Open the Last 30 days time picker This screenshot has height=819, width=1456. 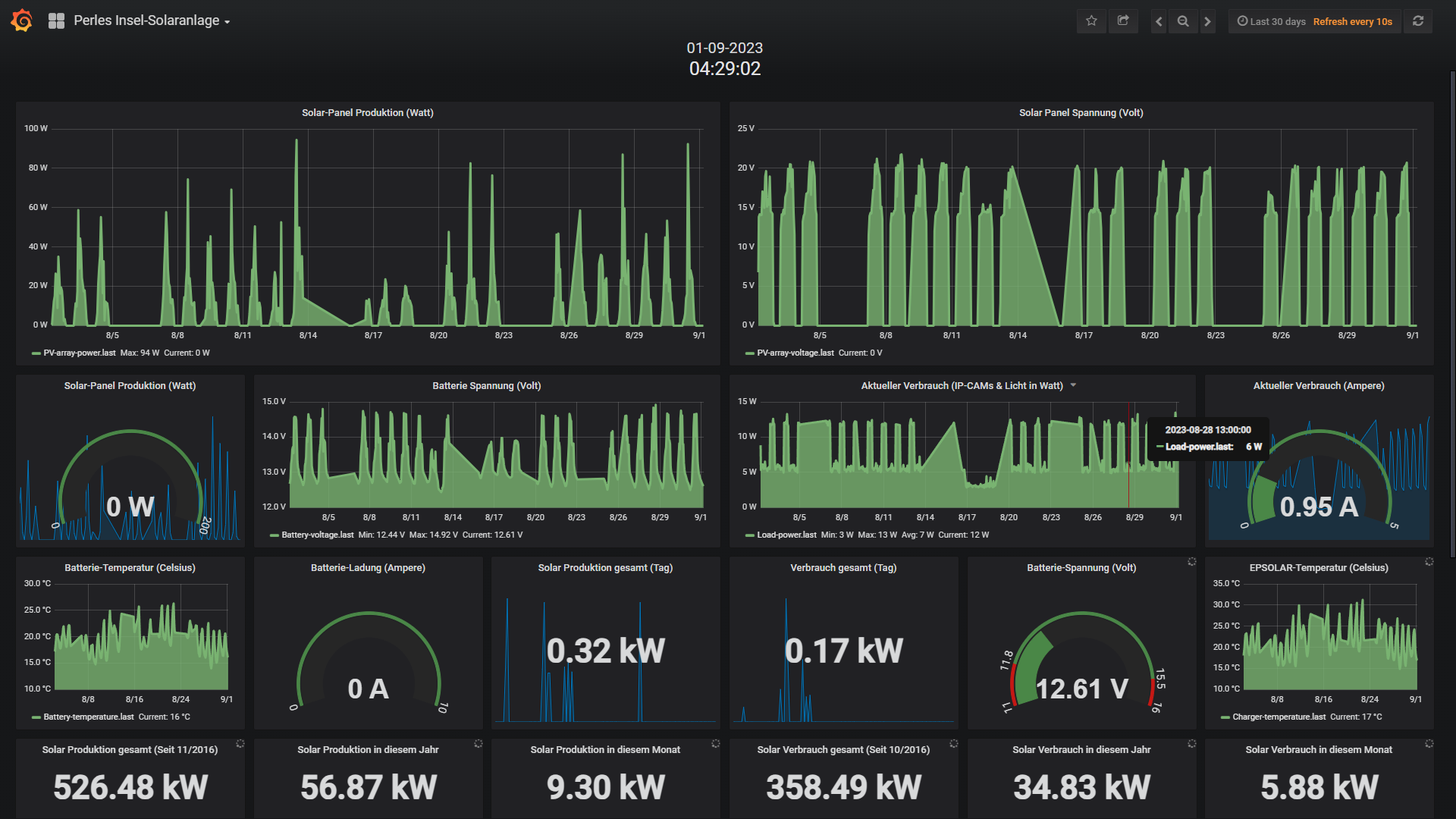[x=1271, y=21]
